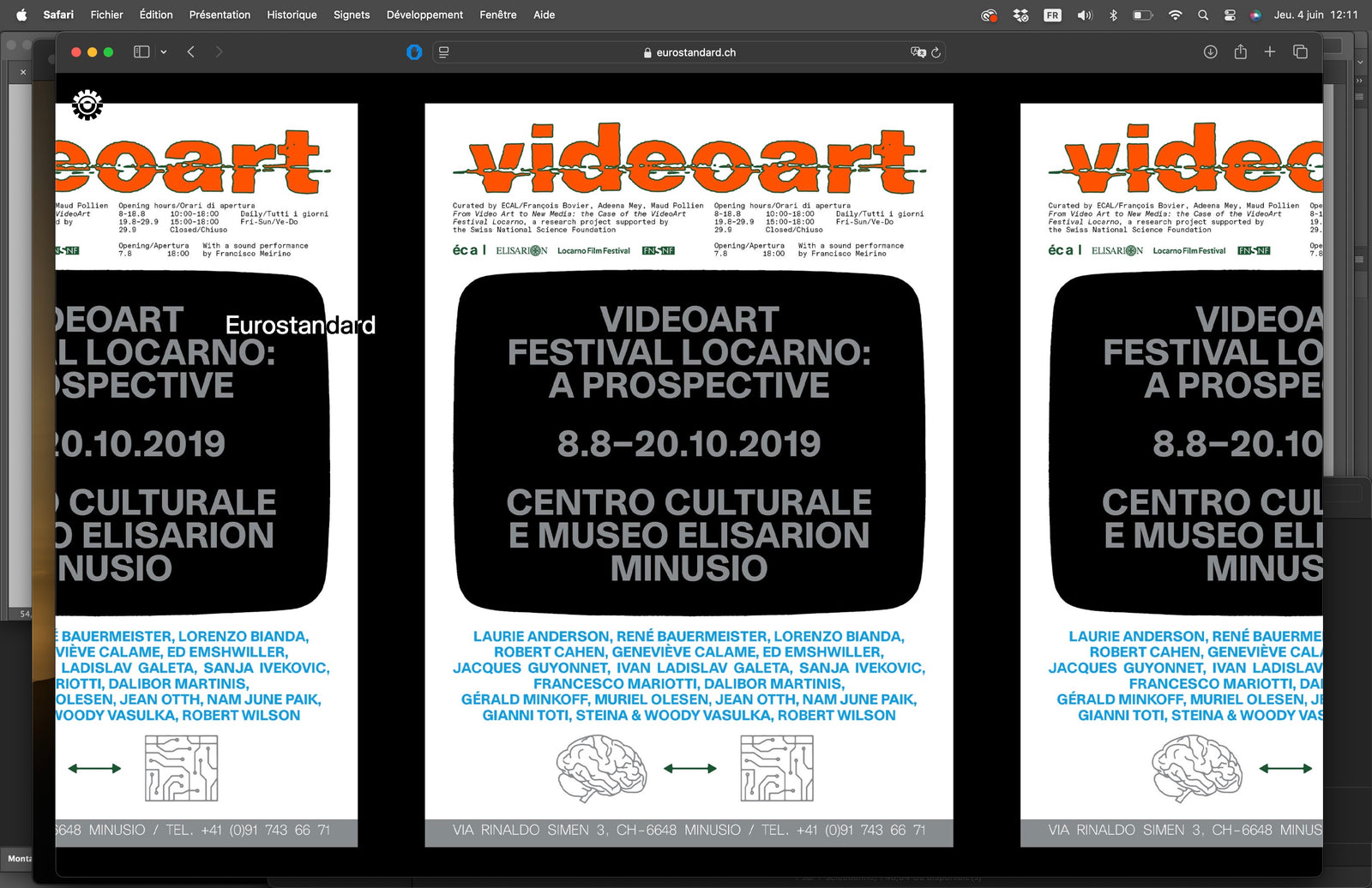Click the gear logo icon on page
This screenshot has width=1372, height=888.
pos(87,105)
